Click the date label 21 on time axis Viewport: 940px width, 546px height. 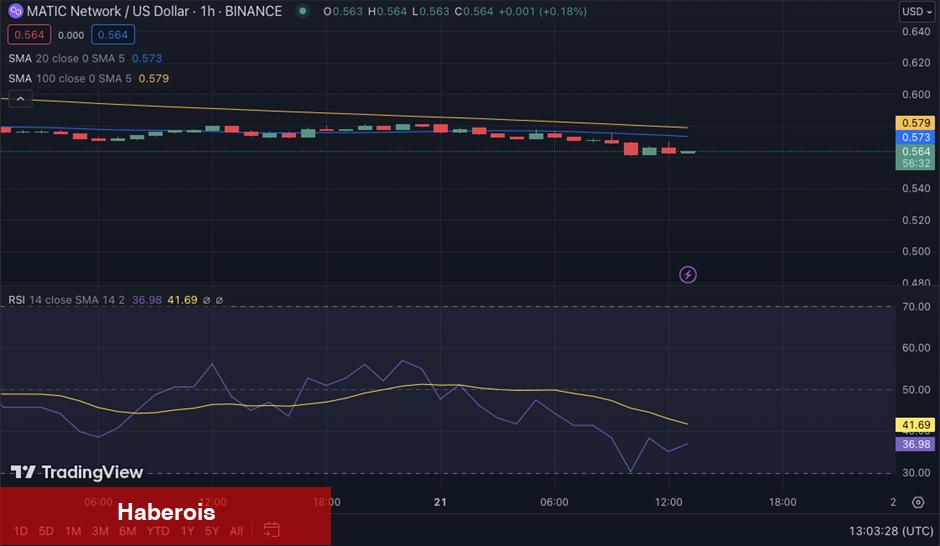(440, 502)
